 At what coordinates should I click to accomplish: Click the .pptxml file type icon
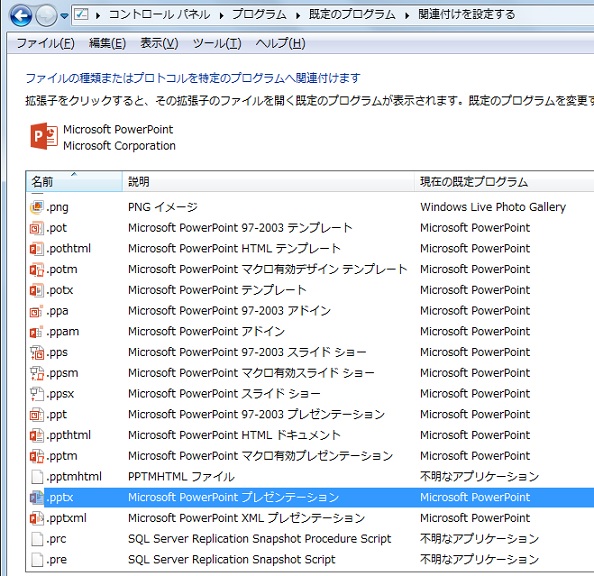(37, 518)
